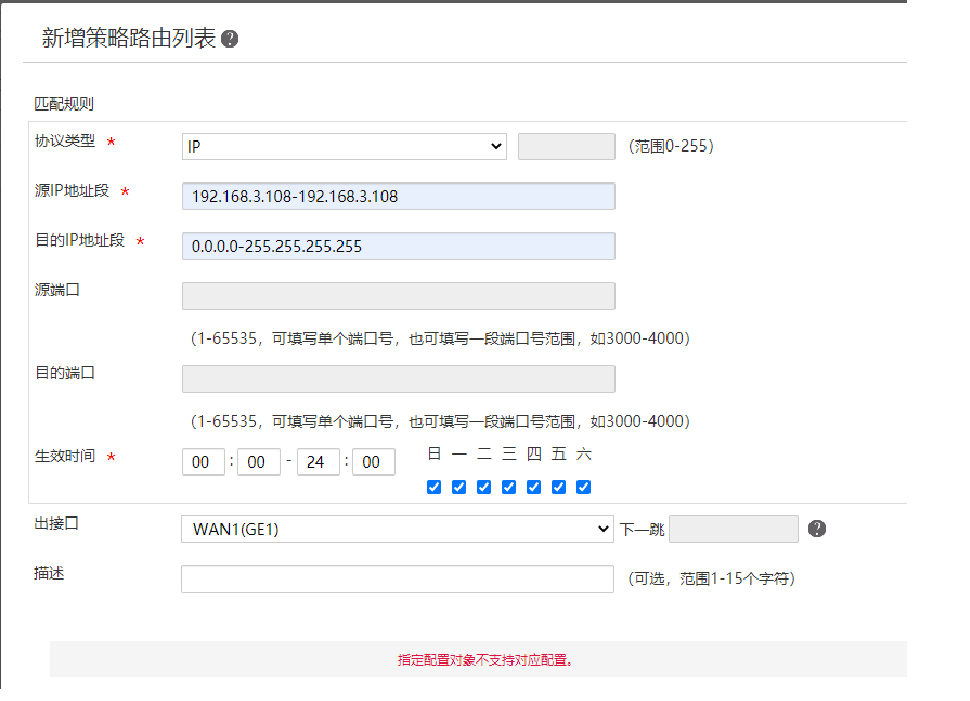This screenshot has height=701, width=970.
Task: Click the 描述 description input field
Action: pyautogui.click(x=397, y=579)
